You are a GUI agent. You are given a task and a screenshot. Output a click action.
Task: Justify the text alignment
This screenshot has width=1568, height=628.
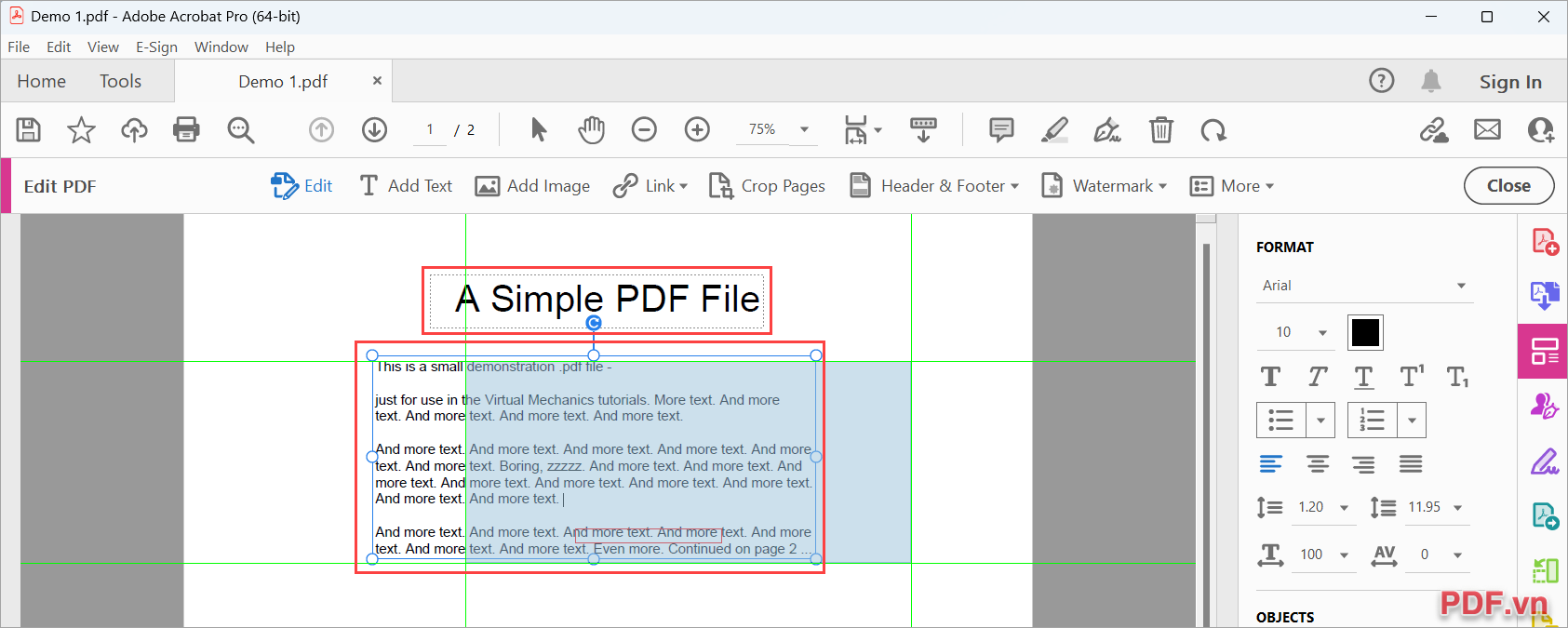point(1411,464)
